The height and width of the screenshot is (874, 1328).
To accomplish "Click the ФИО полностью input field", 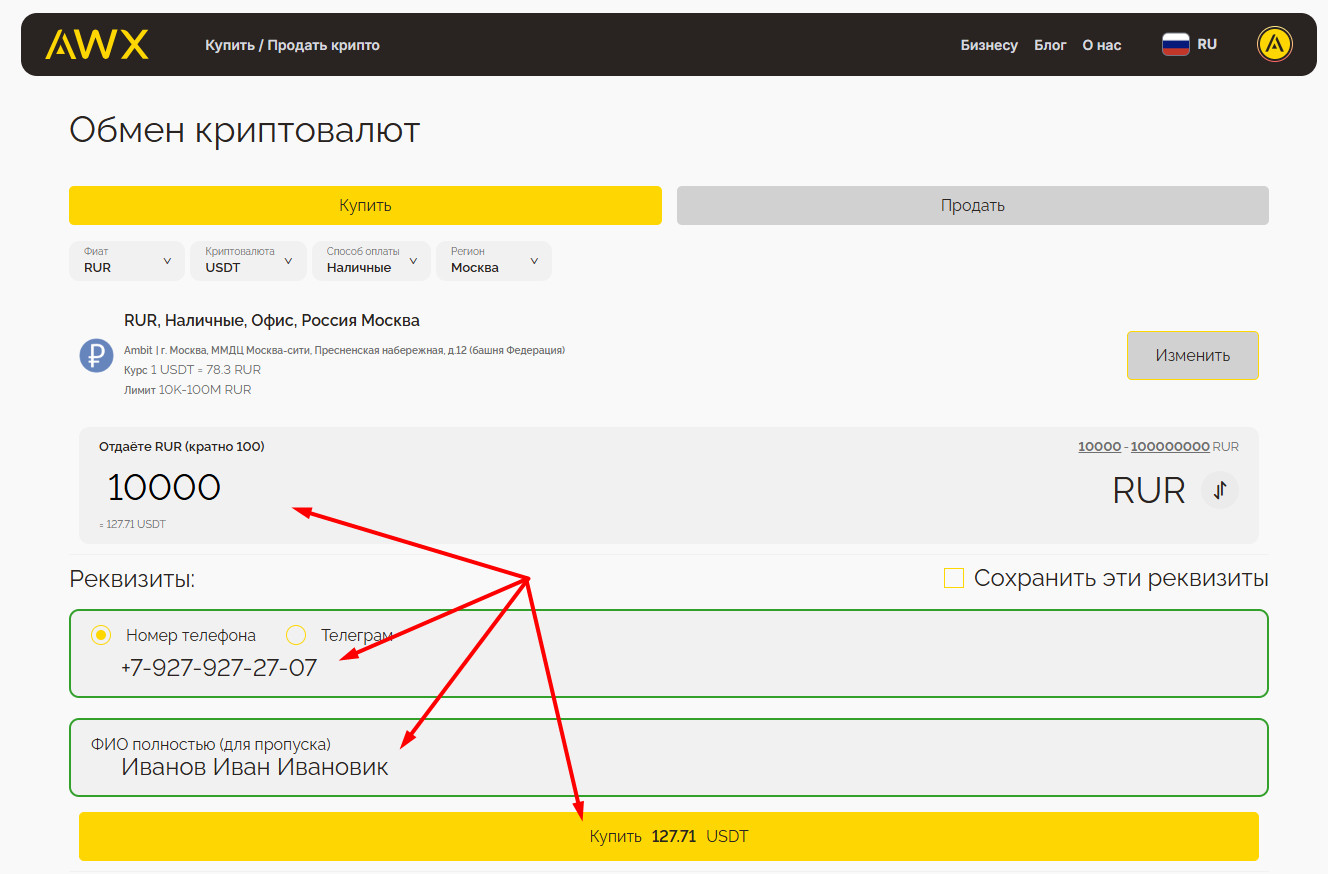I will click(x=668, y=767).
